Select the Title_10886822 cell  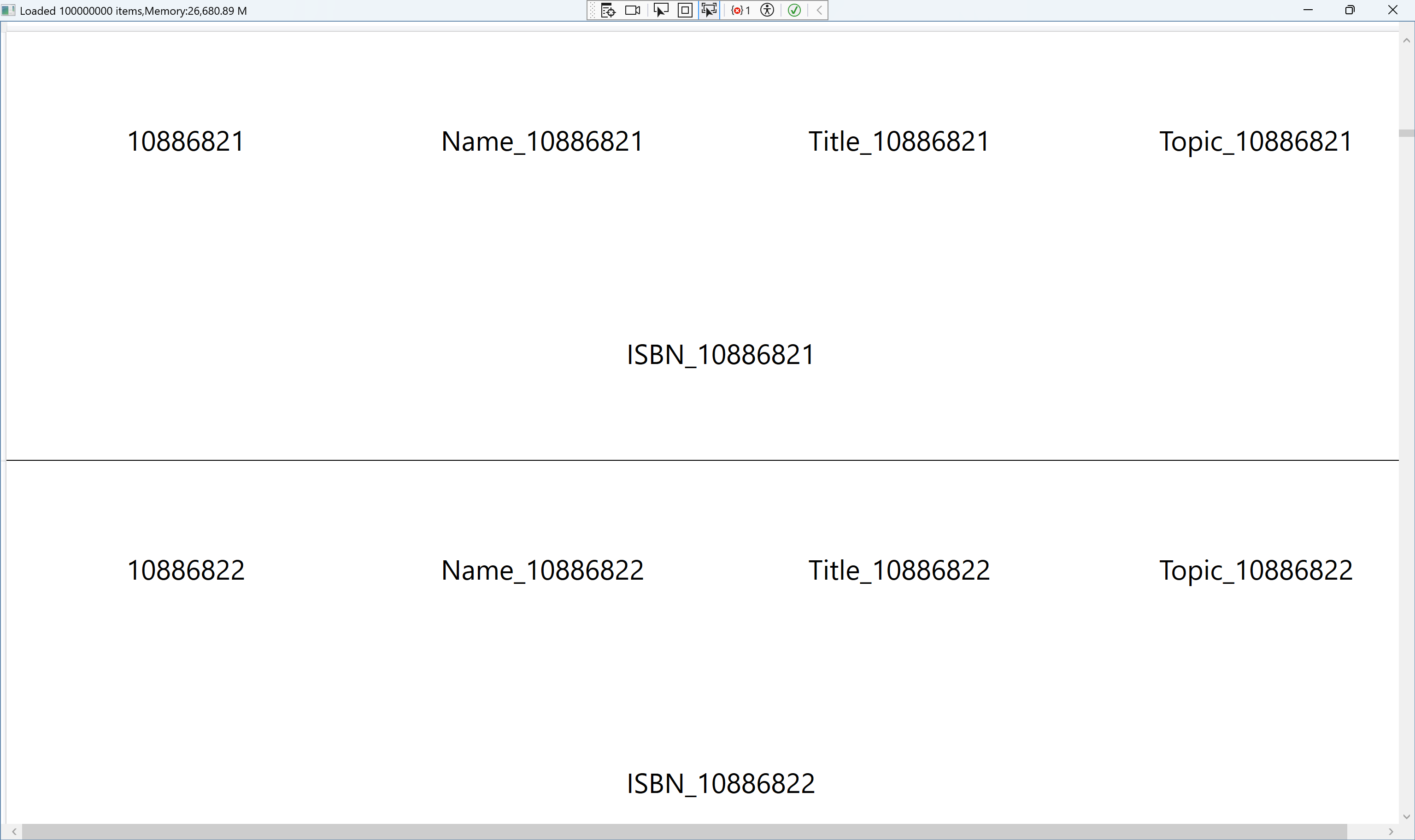point(899,570)
